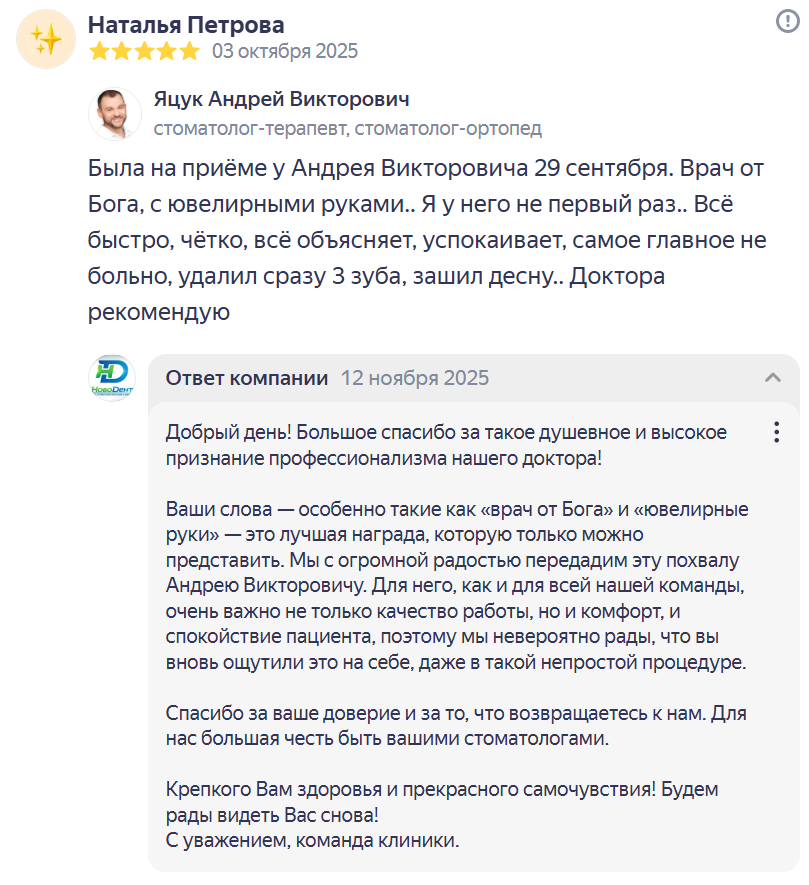Click the second star of the rating

(121, 51)
